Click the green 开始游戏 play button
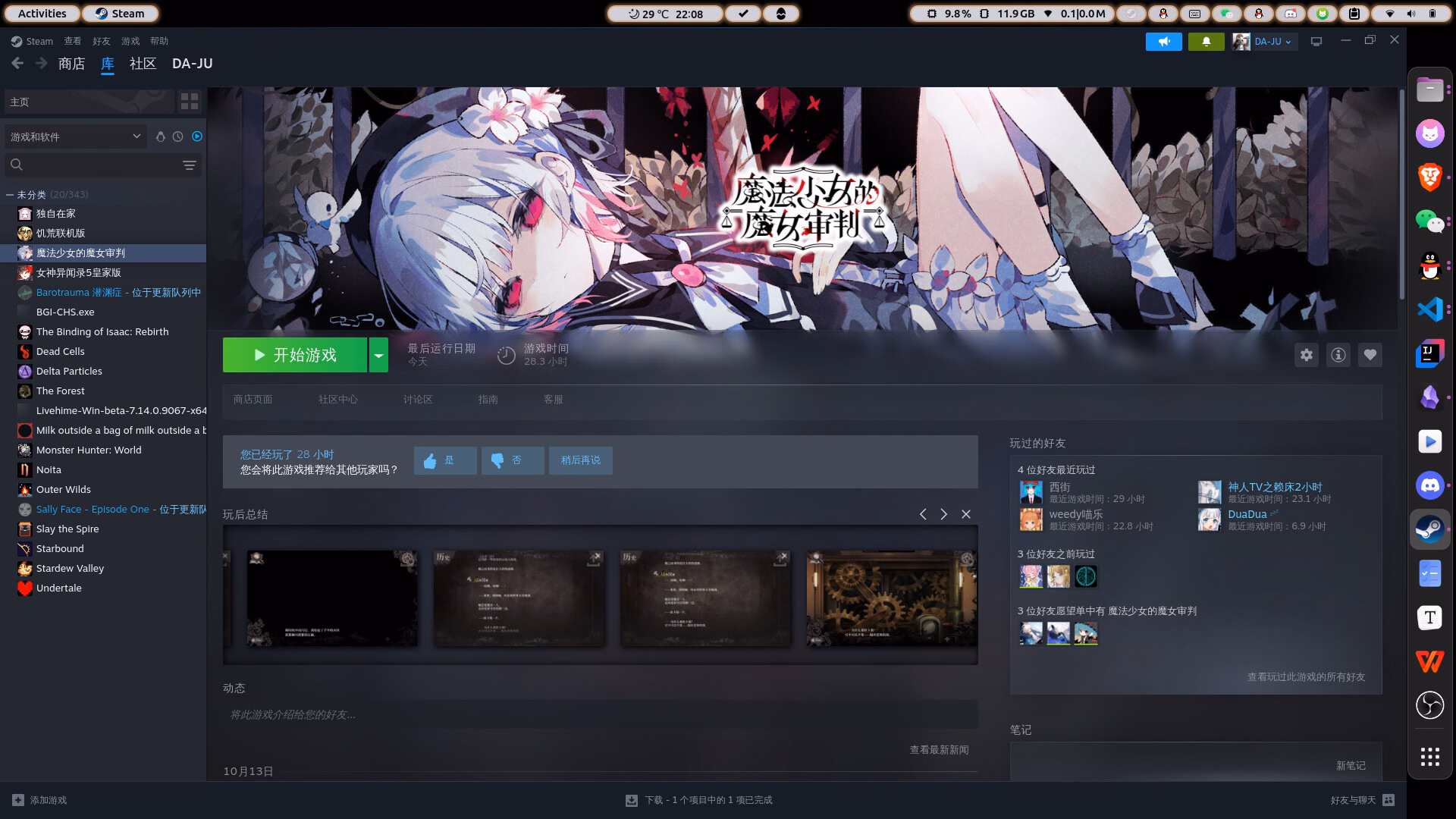 tap(294, 355)
